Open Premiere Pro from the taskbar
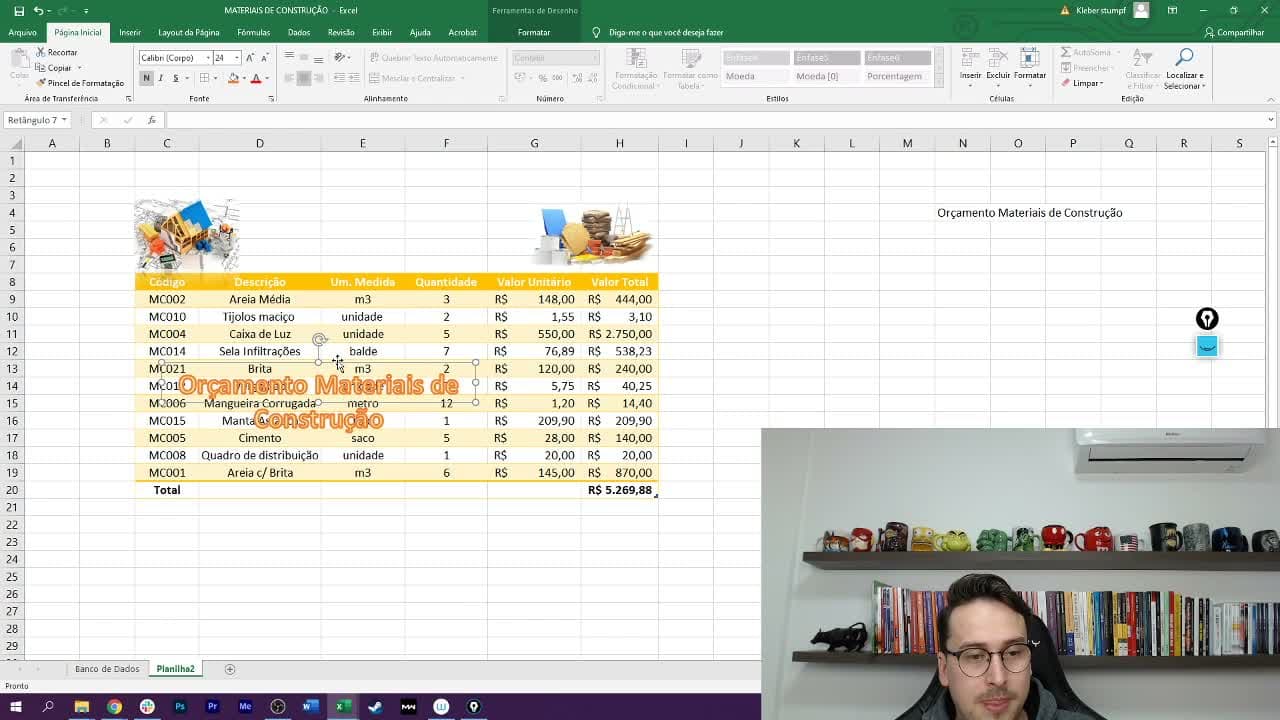Screen dimensions: 1280x720 [x=212, y=706]
